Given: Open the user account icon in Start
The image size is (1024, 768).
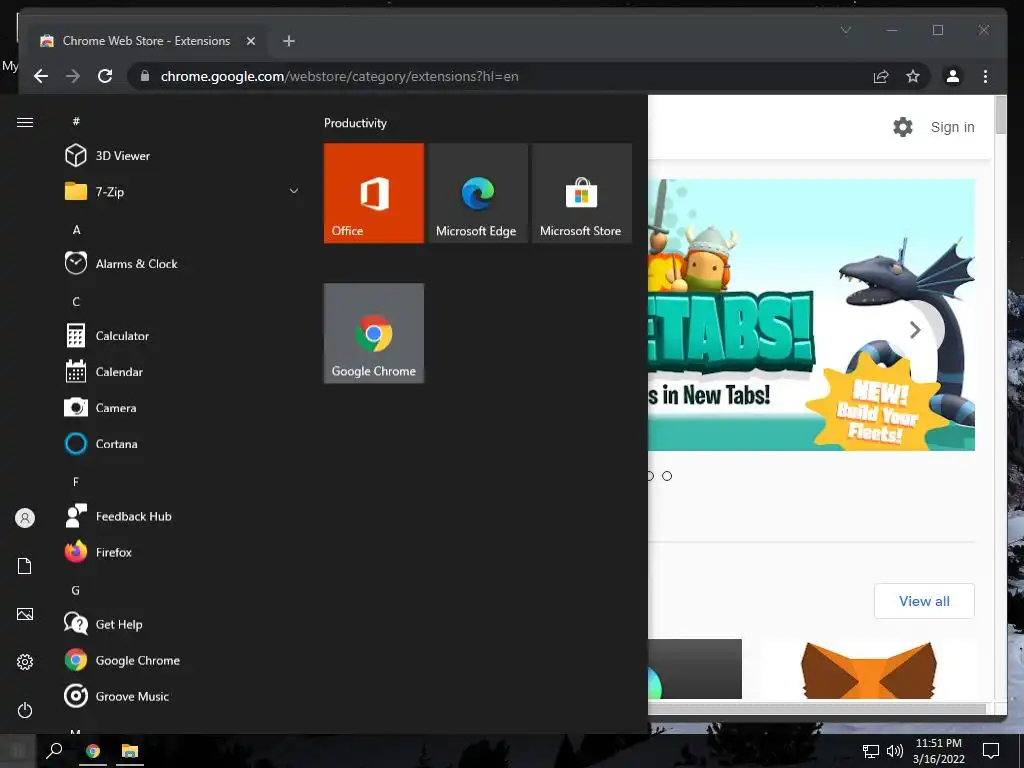Looking at the screenshot, I should point(25,518).
